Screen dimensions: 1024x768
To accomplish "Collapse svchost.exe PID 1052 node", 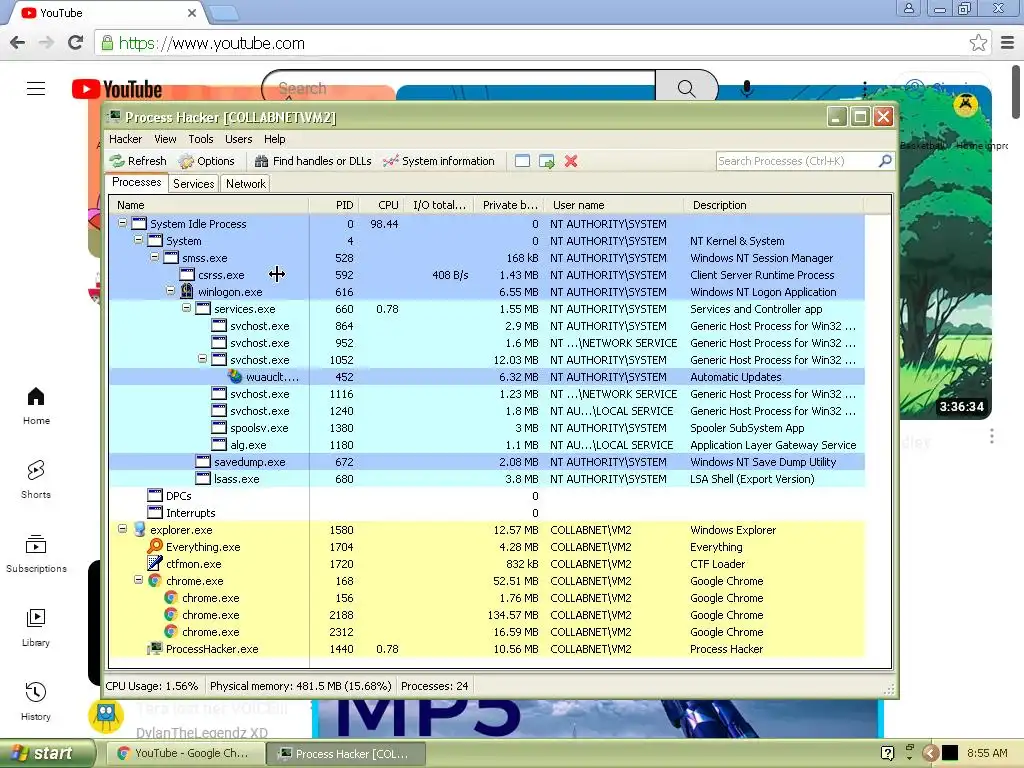I will [202, 359].
